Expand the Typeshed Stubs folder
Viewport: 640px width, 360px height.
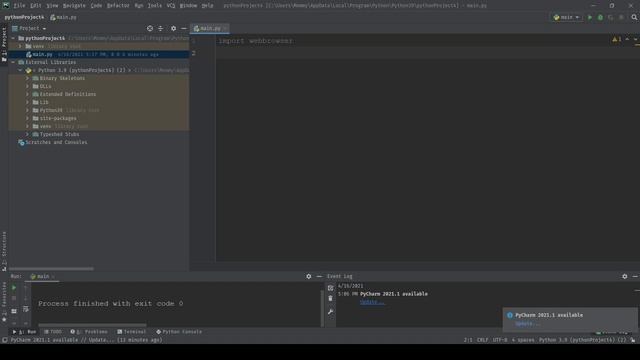(x=27, y=134)
